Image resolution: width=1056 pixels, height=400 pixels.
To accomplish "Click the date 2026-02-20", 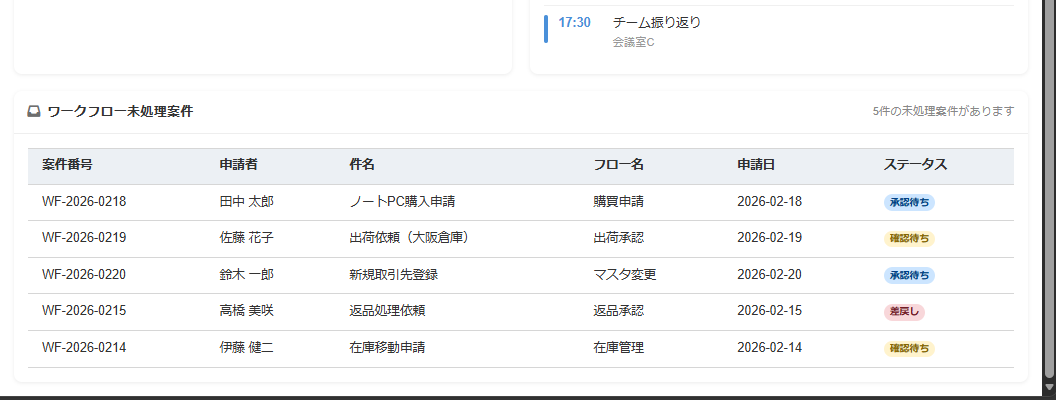I will pos(770,275).
